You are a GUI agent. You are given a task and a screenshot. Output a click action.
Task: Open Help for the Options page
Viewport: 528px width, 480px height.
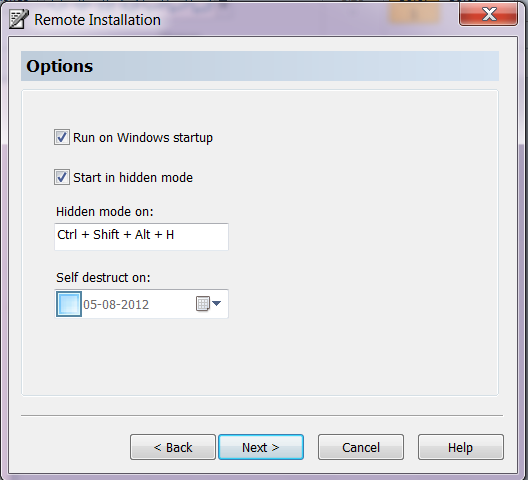[461, 447]
